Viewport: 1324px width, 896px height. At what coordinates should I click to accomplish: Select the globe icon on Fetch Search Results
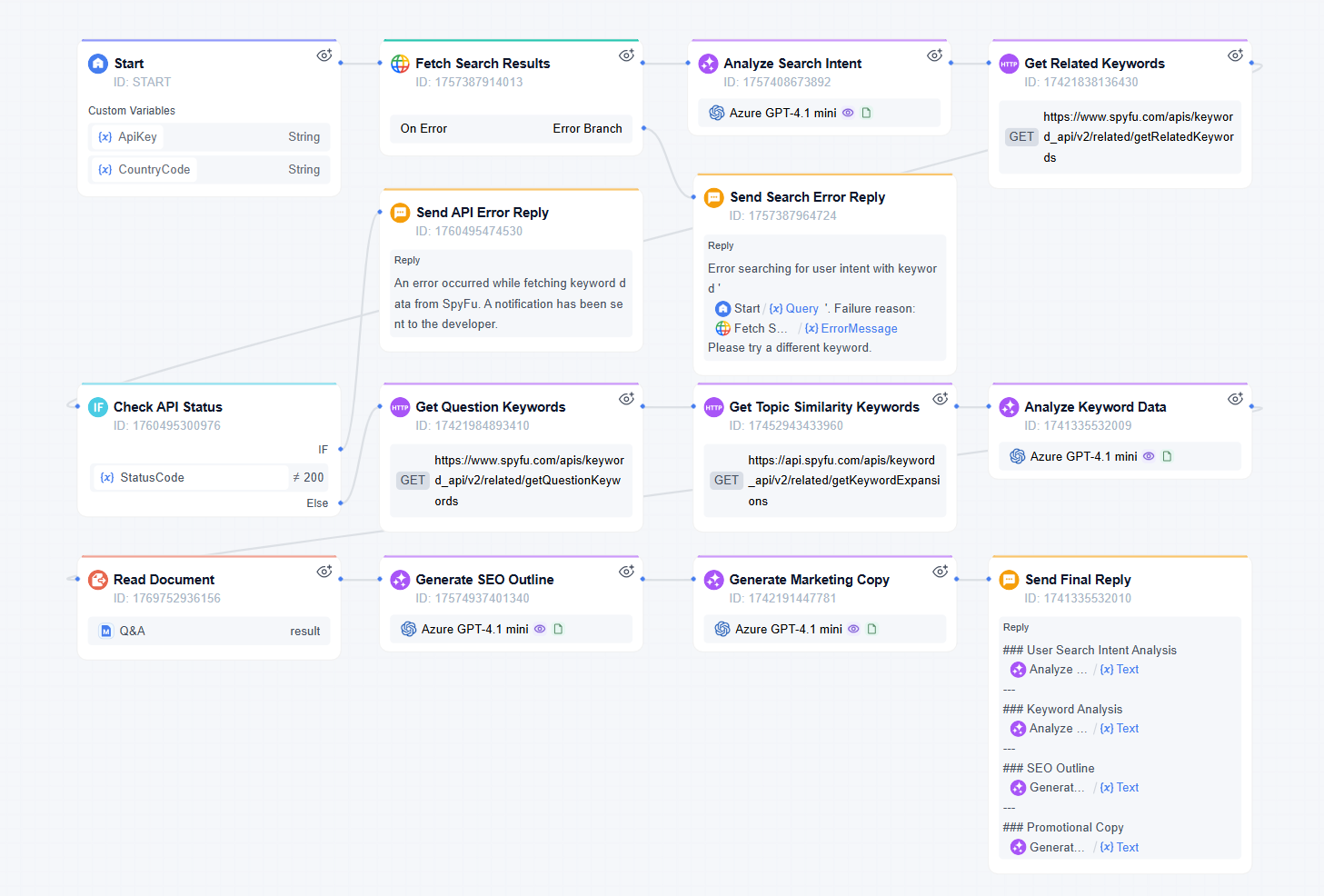tap(399, 63)
